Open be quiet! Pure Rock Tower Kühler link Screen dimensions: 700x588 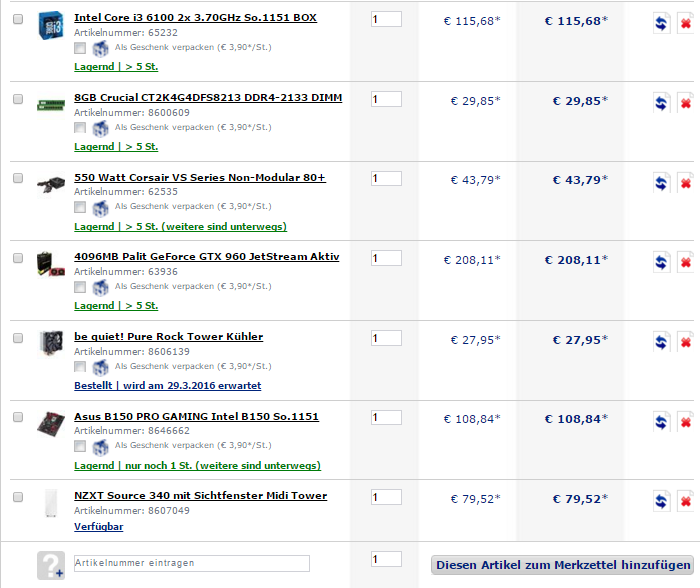coord(169,337)
